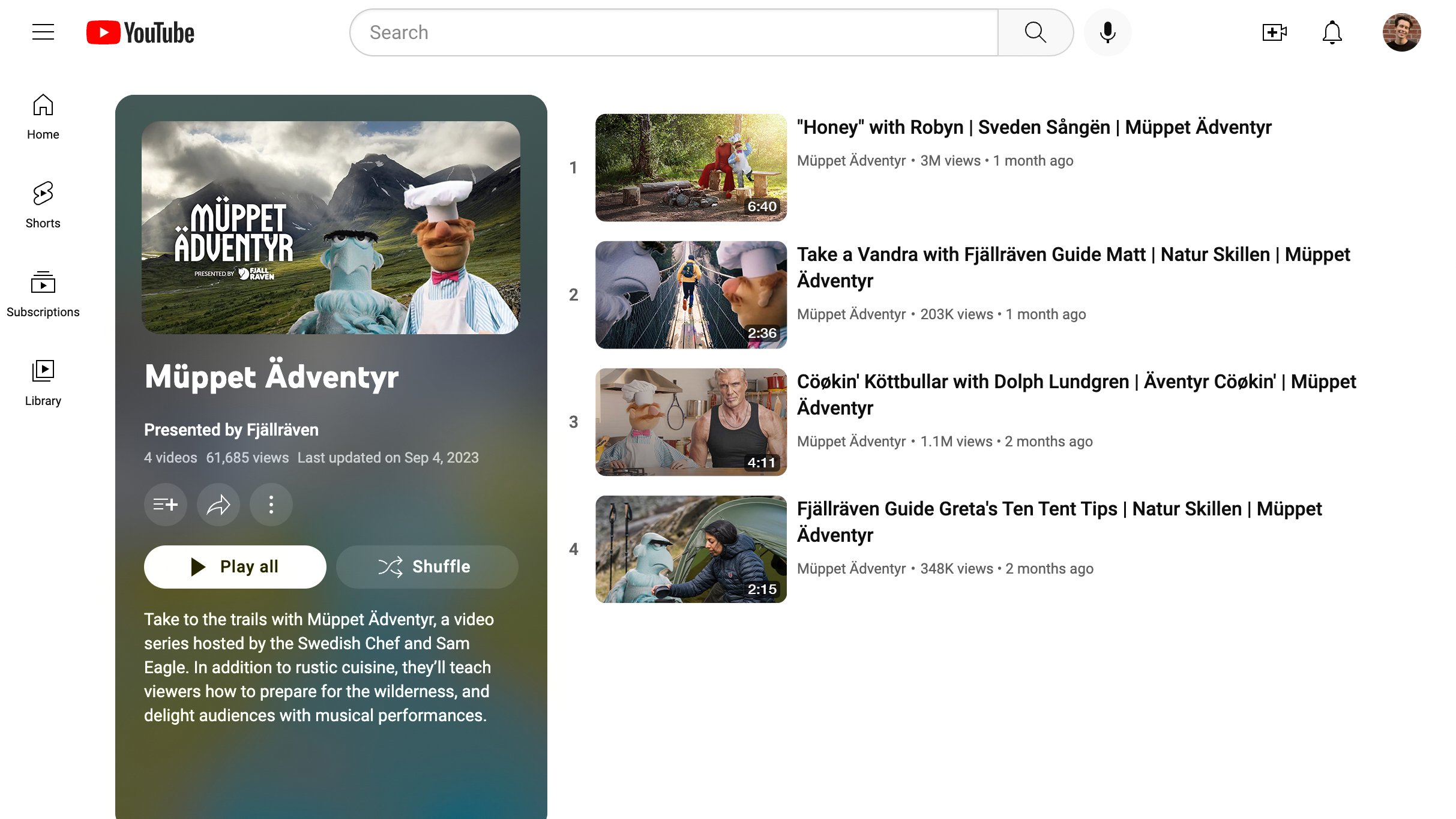Go to Home in sidebar

43,117
